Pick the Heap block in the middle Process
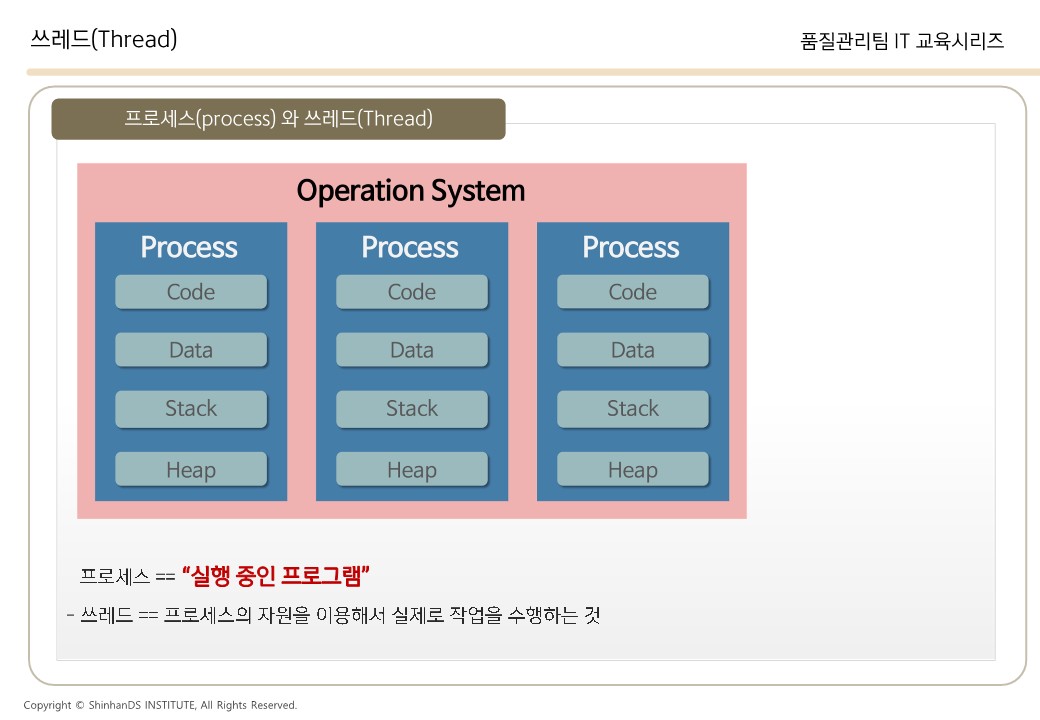 [x=412, y=469]
